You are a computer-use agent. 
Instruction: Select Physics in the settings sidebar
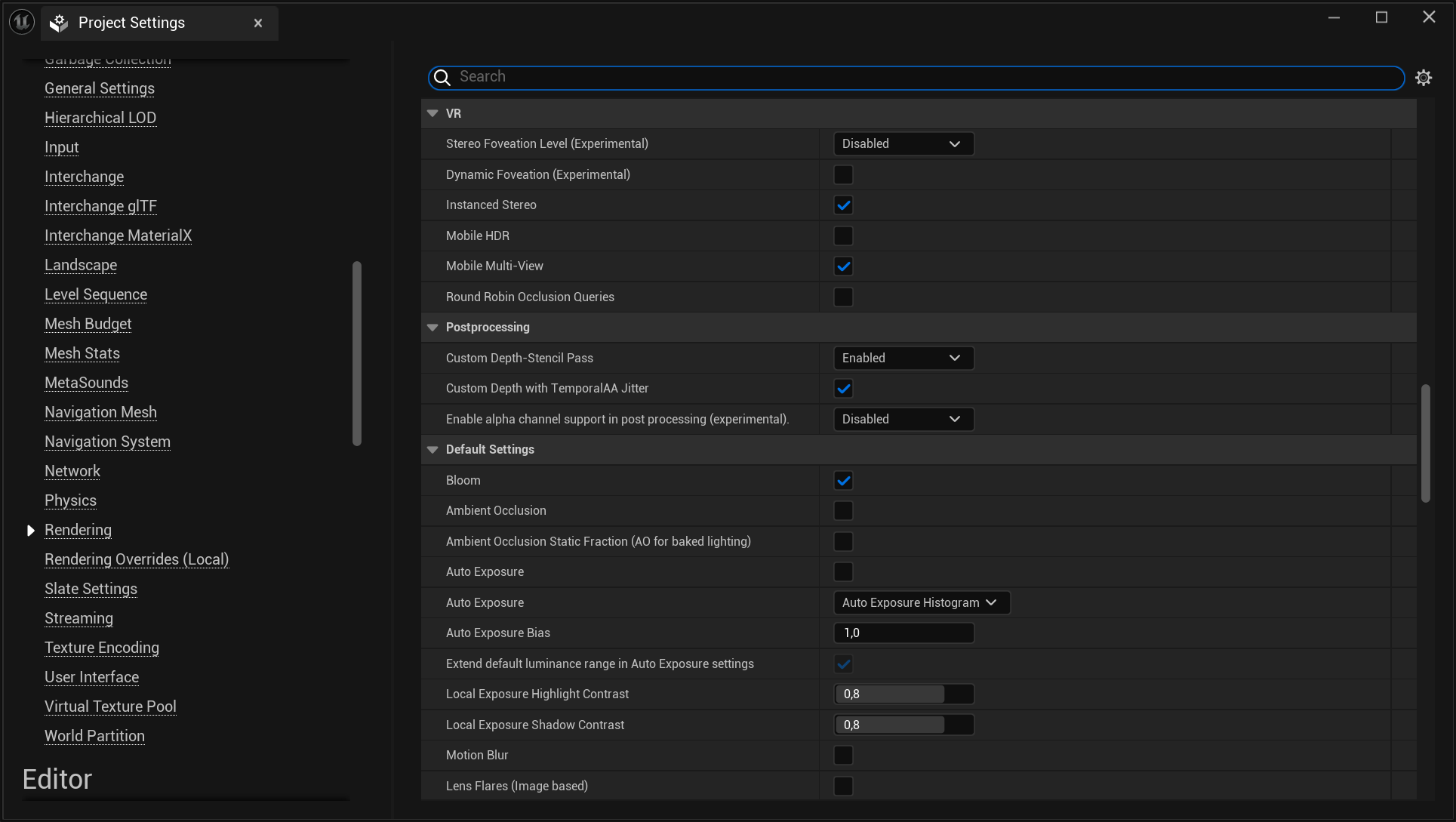pyautogui.click(x=70, y=500)
